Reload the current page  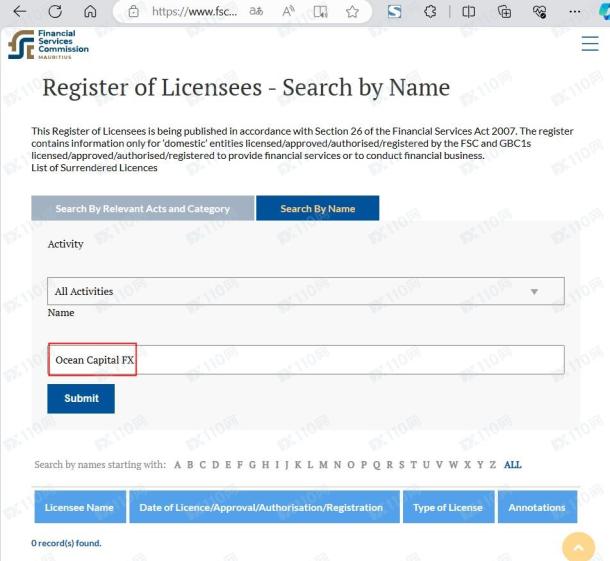pyautogui.click(x=55, y=12)
